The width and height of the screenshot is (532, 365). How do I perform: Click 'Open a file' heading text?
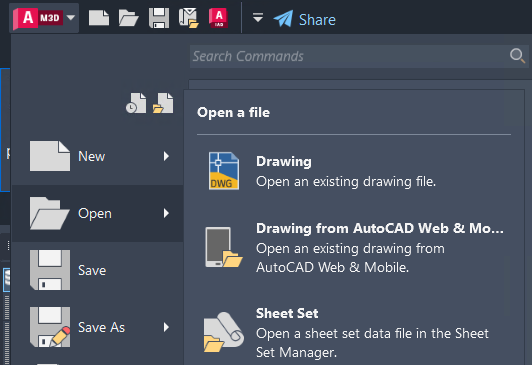pyautogui.click(x=233, y=113)
